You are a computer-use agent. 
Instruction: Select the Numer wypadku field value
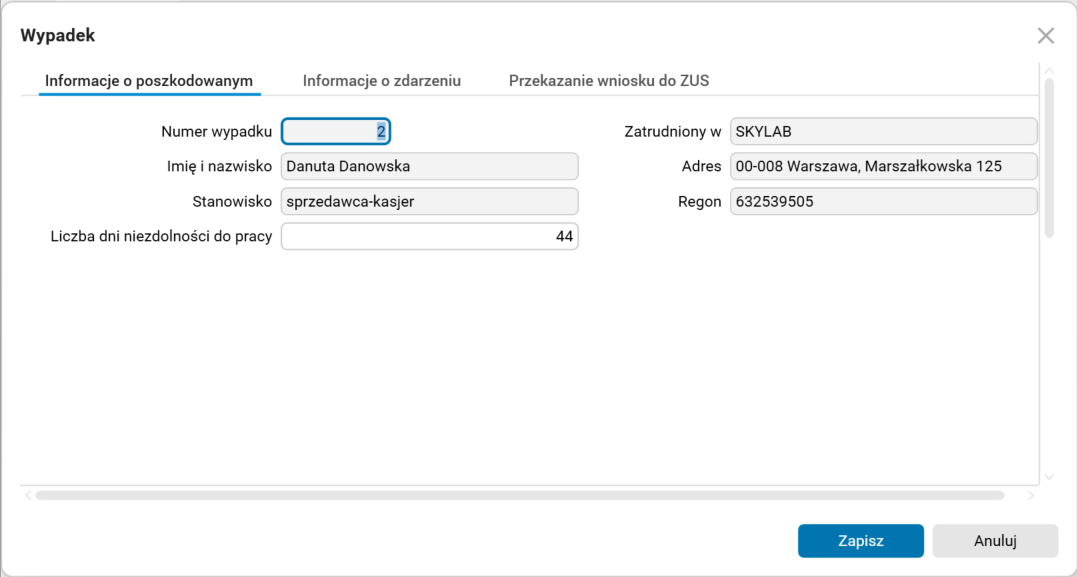[336, 131]
